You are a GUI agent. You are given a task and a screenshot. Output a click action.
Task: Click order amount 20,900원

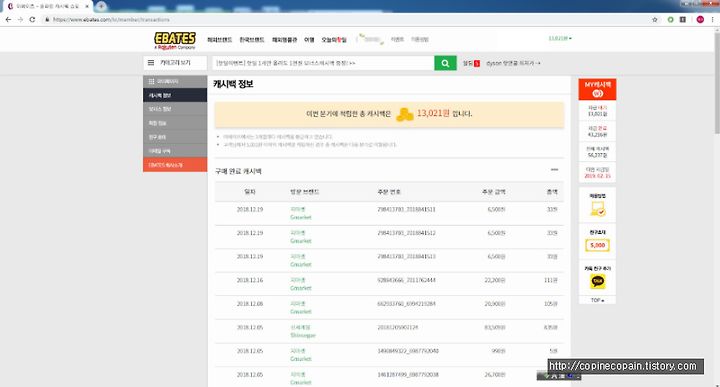tap(495, 304)
